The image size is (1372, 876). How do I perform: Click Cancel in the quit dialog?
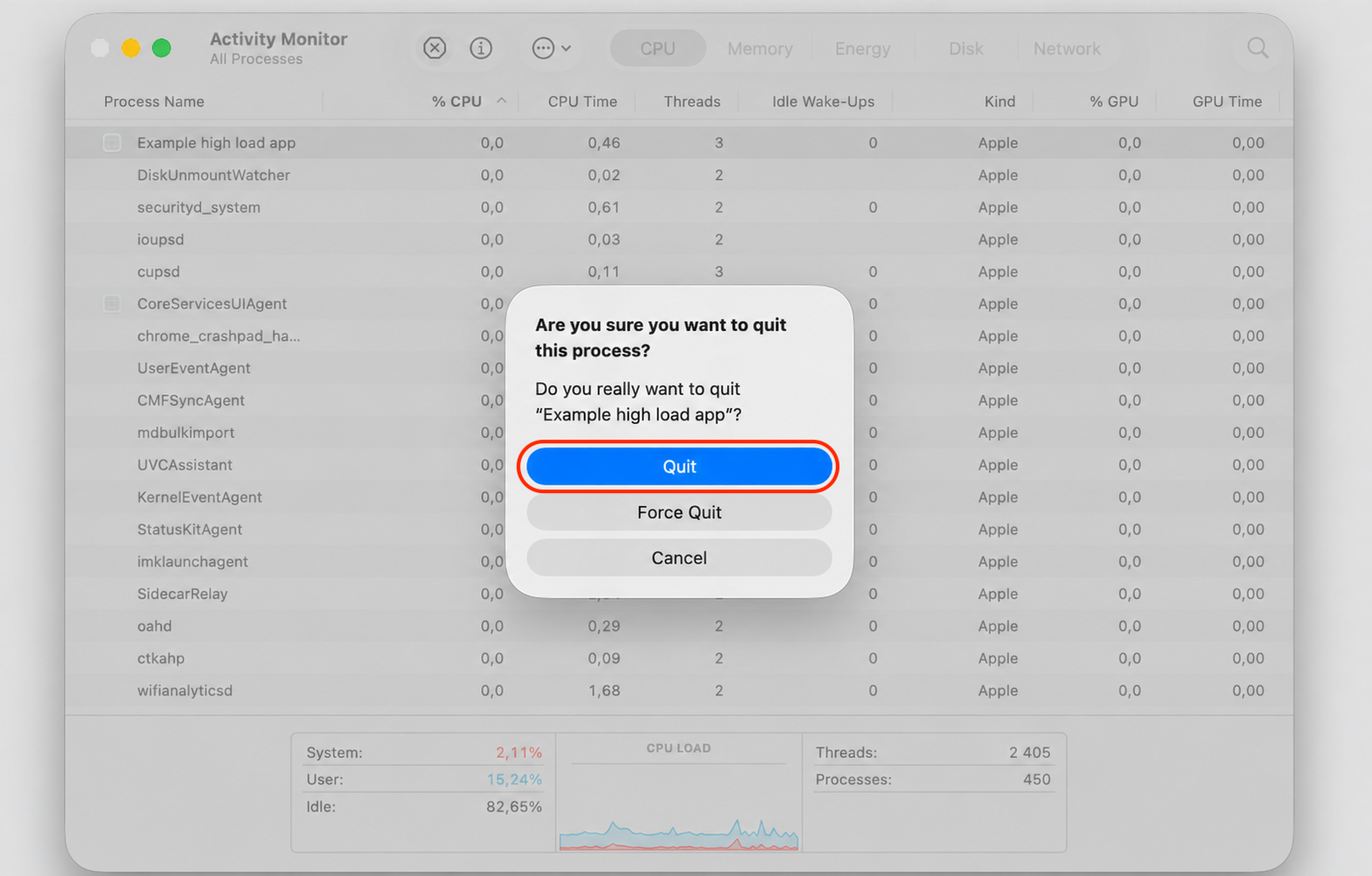click(679, 558)
